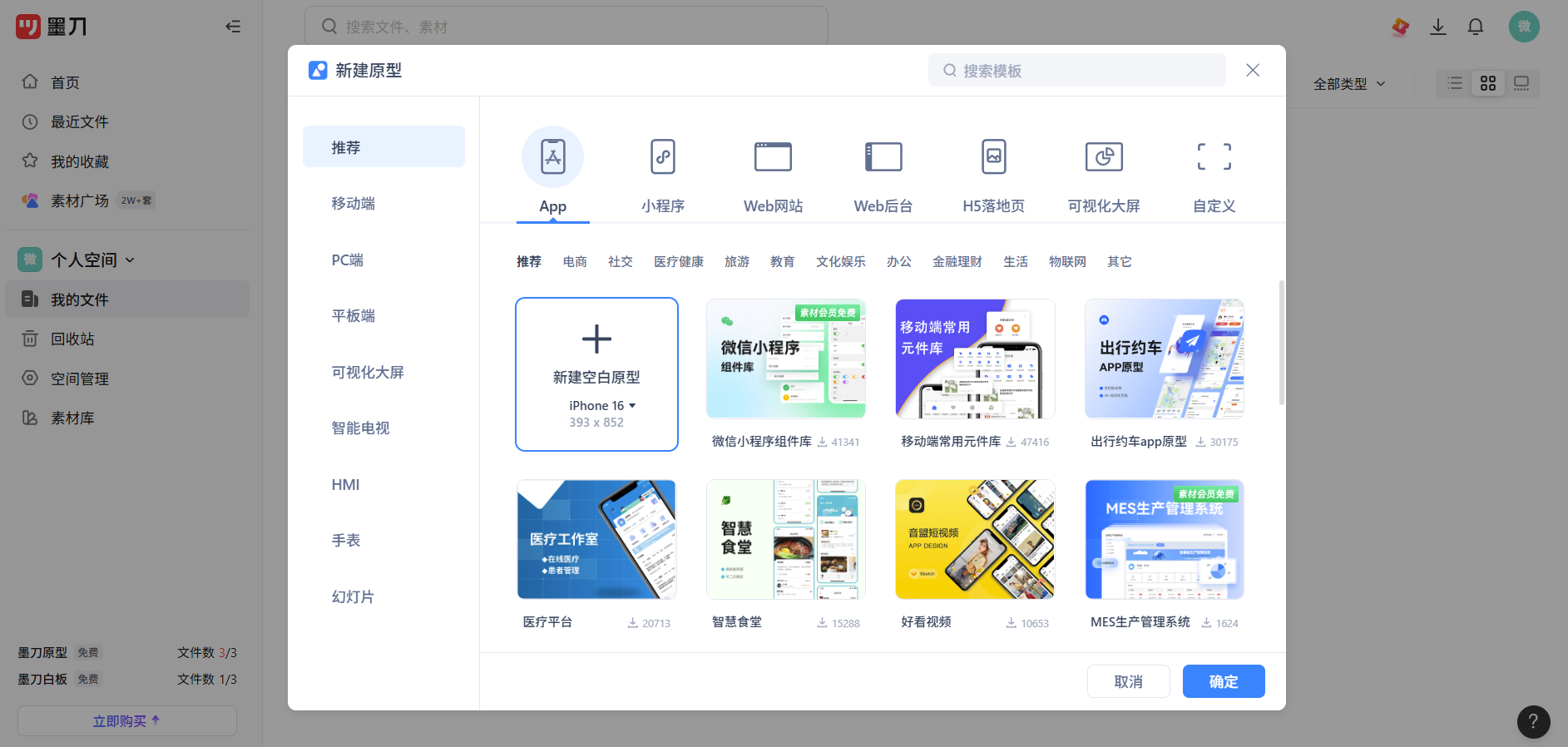Open the 全部类型 filter dropdown
The height and width of the screenshot is (747, 1568).
click(1348, 84)
